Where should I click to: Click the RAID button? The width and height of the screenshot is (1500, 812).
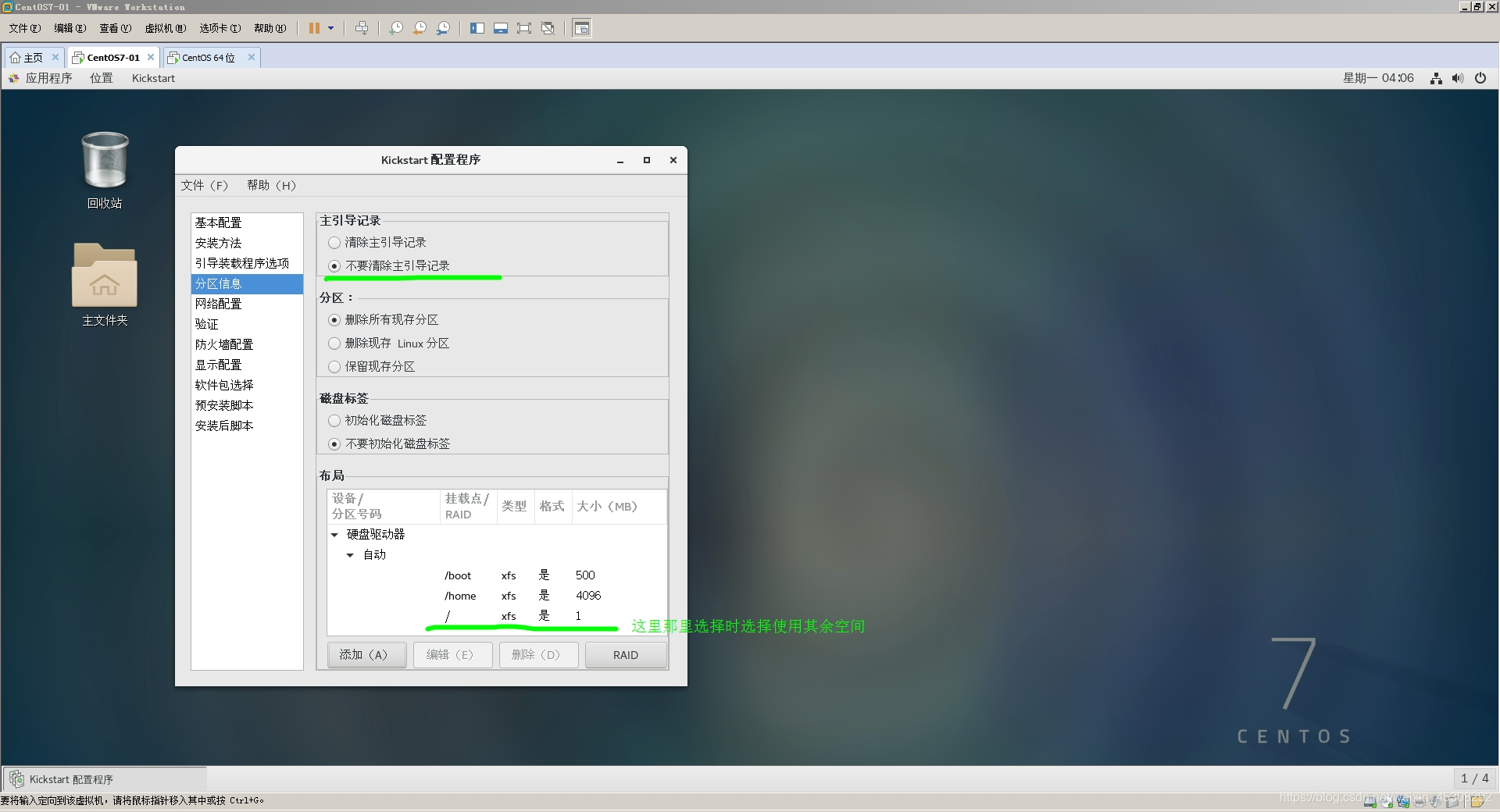pos(625,655)
